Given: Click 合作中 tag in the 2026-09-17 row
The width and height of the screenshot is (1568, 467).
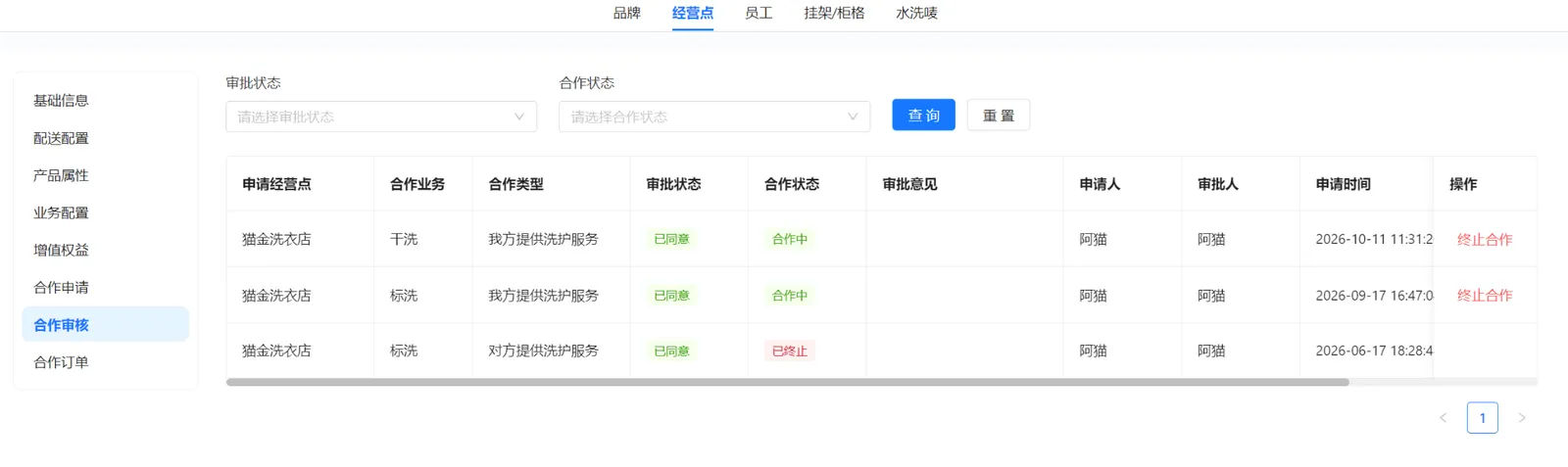Looking at the screenshot, I should (x=790, y=295).
